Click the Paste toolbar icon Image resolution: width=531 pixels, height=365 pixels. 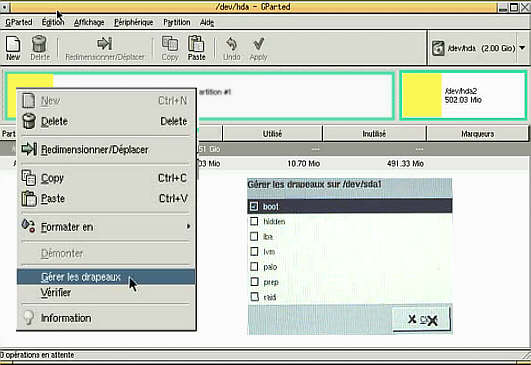[196, 44]
